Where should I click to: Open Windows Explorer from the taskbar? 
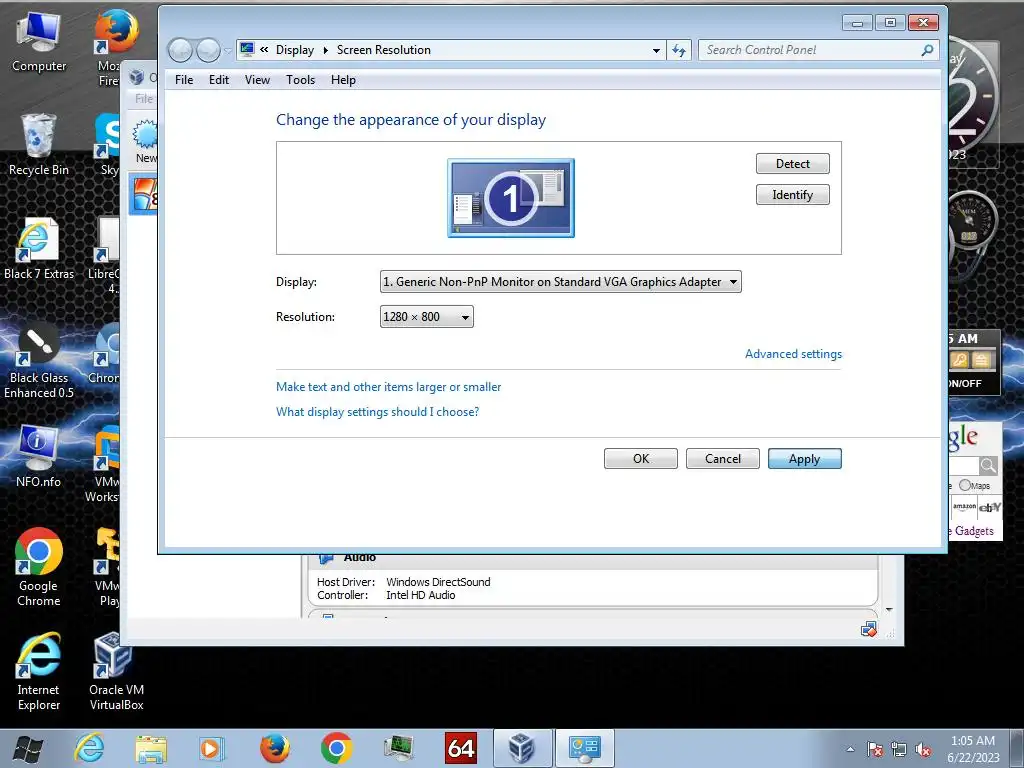pos(151,748)
